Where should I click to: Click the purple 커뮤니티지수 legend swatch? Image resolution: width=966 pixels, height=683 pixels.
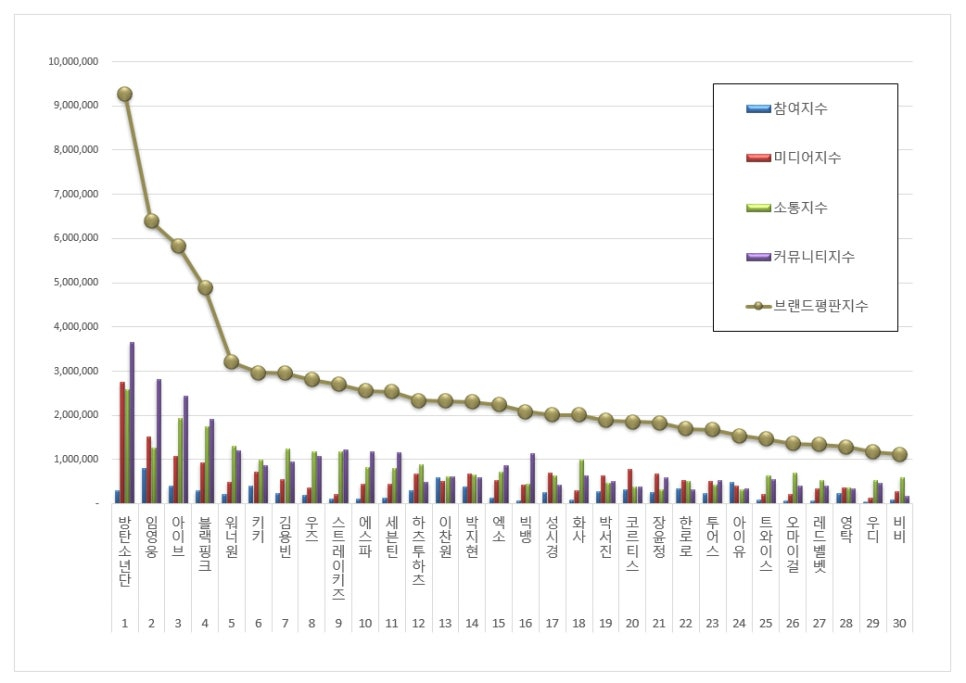758,257
